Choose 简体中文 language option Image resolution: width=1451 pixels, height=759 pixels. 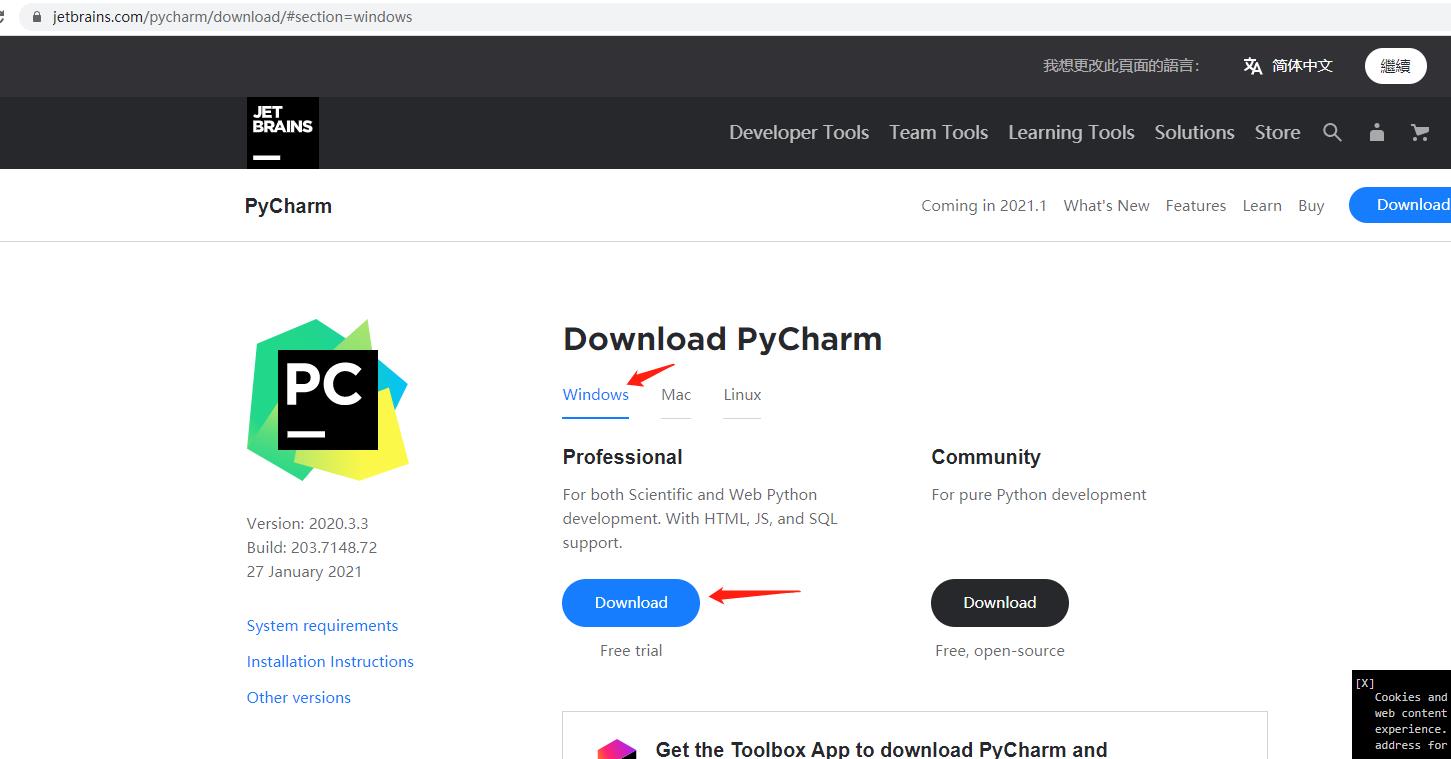pos(1302,66)
